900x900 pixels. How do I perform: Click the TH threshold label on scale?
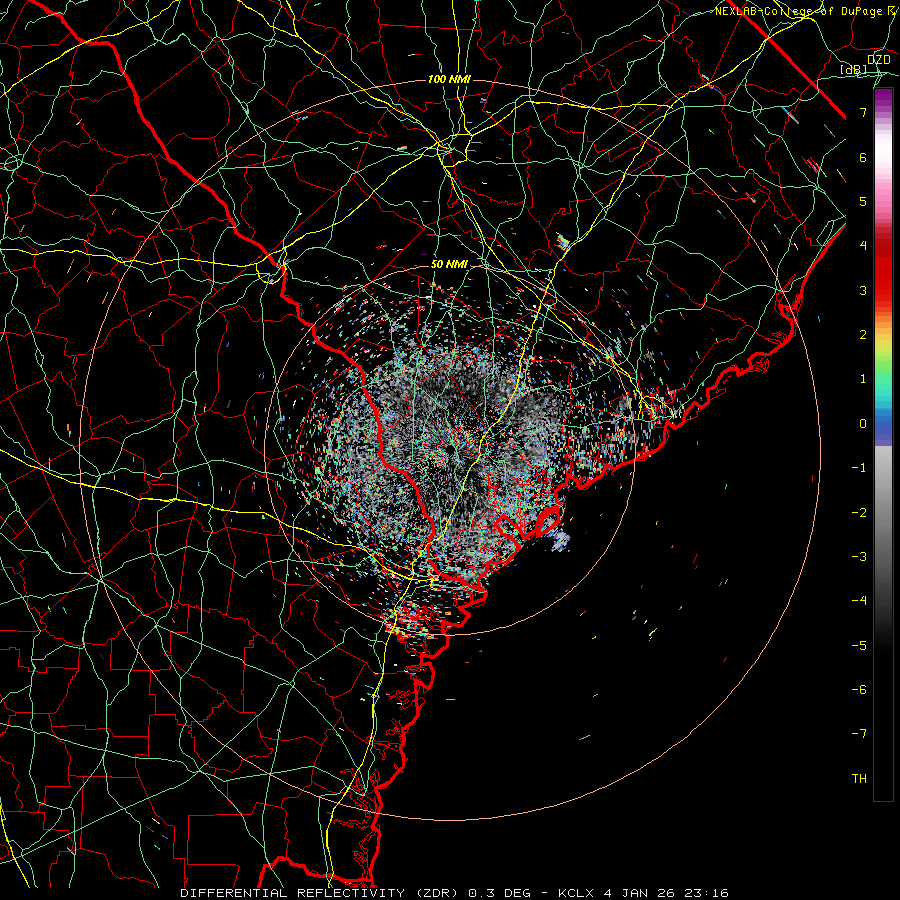(859, 779)
